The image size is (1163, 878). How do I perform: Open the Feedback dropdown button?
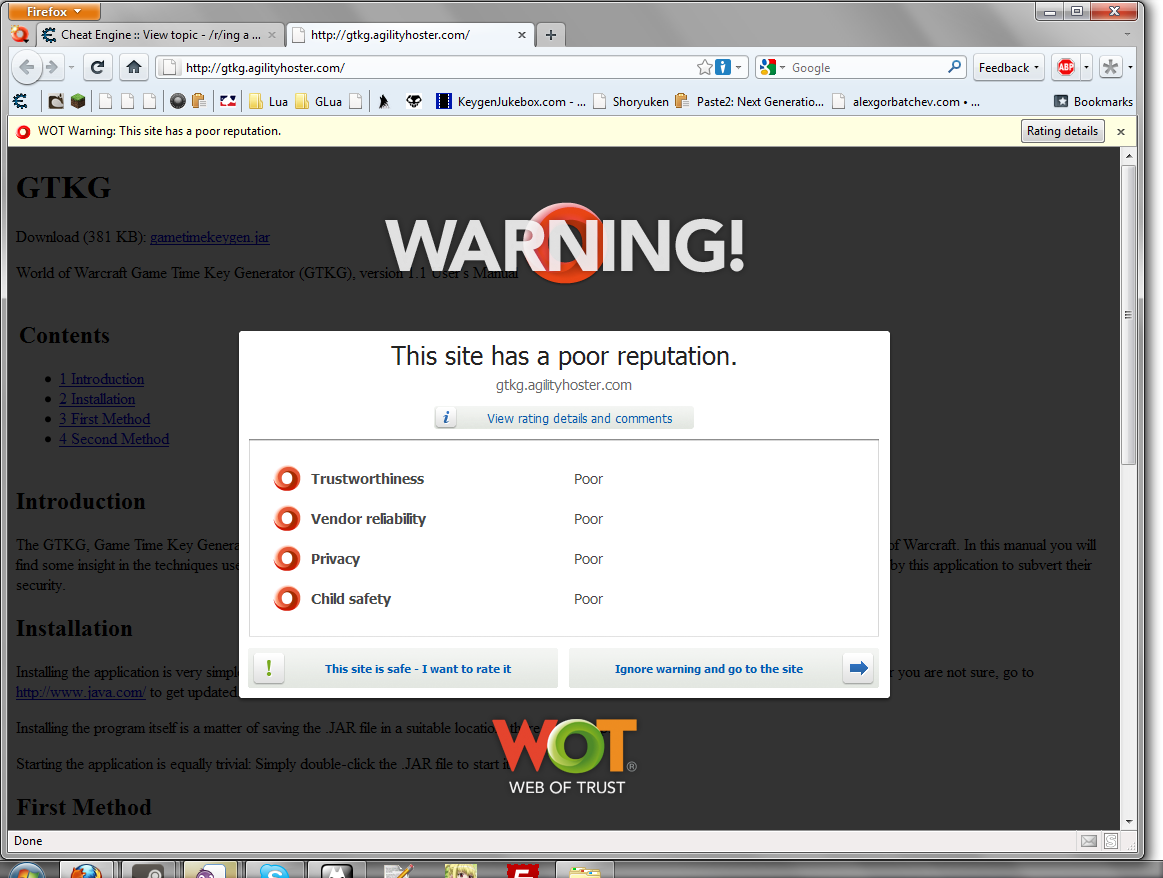pyautogui.click(x=1009, y=67)
